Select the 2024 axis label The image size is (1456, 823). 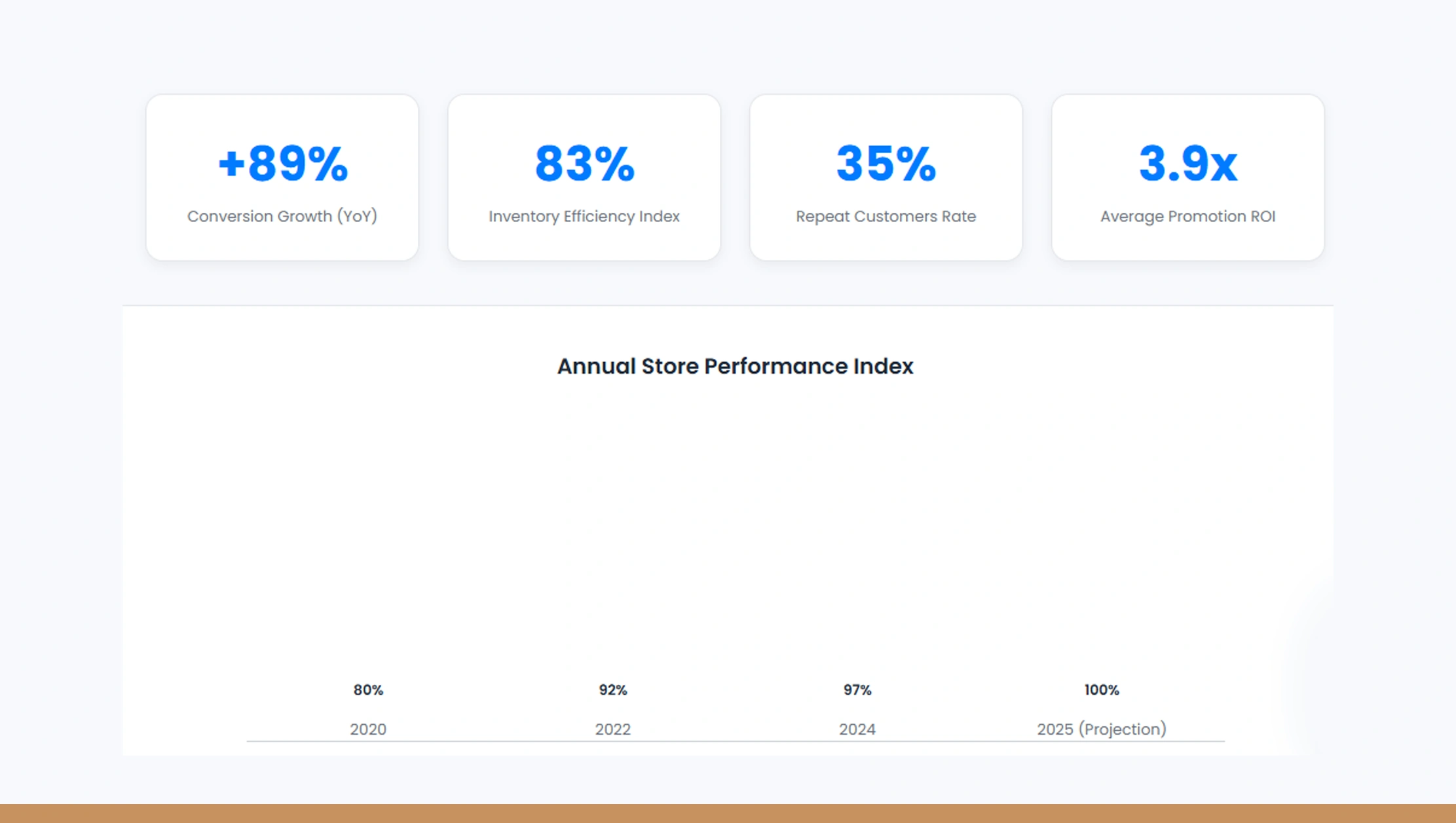point(857,729)
